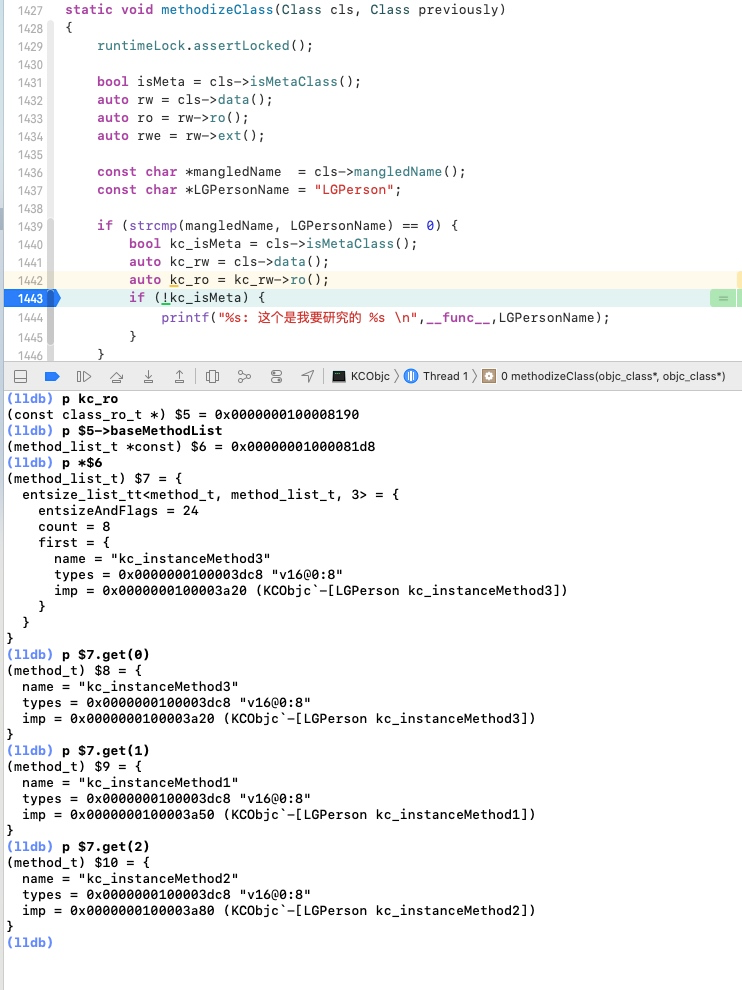Click 'entsizeAndFlags = 24' console line

[x=118, y=511]
